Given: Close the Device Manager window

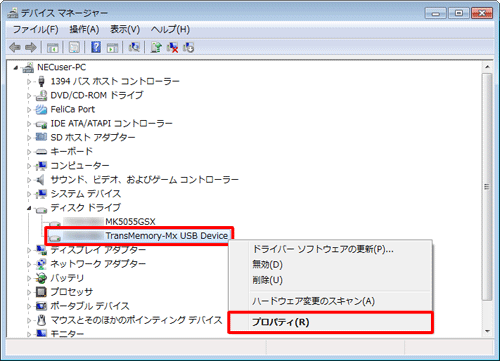Looking at the screenshot, I should point(482,13).
